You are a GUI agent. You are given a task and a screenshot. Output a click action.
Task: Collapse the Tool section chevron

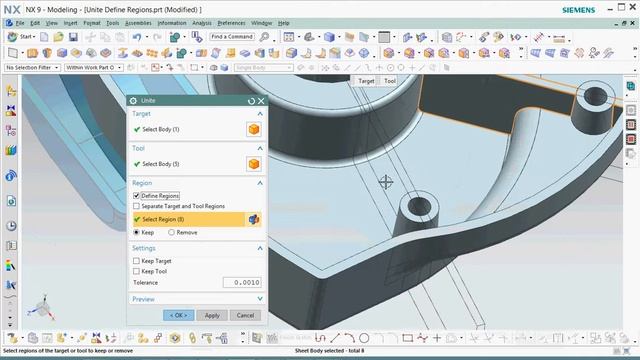(260, 149)
